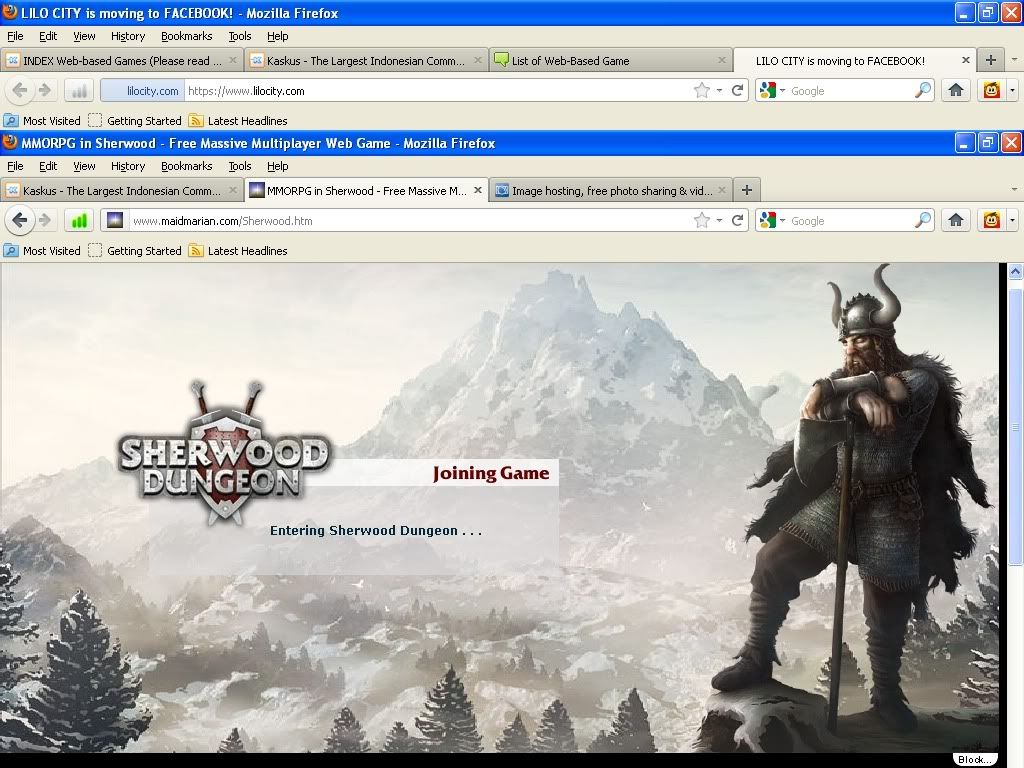Close the LILO CITY is moving tab

point(966,60)
